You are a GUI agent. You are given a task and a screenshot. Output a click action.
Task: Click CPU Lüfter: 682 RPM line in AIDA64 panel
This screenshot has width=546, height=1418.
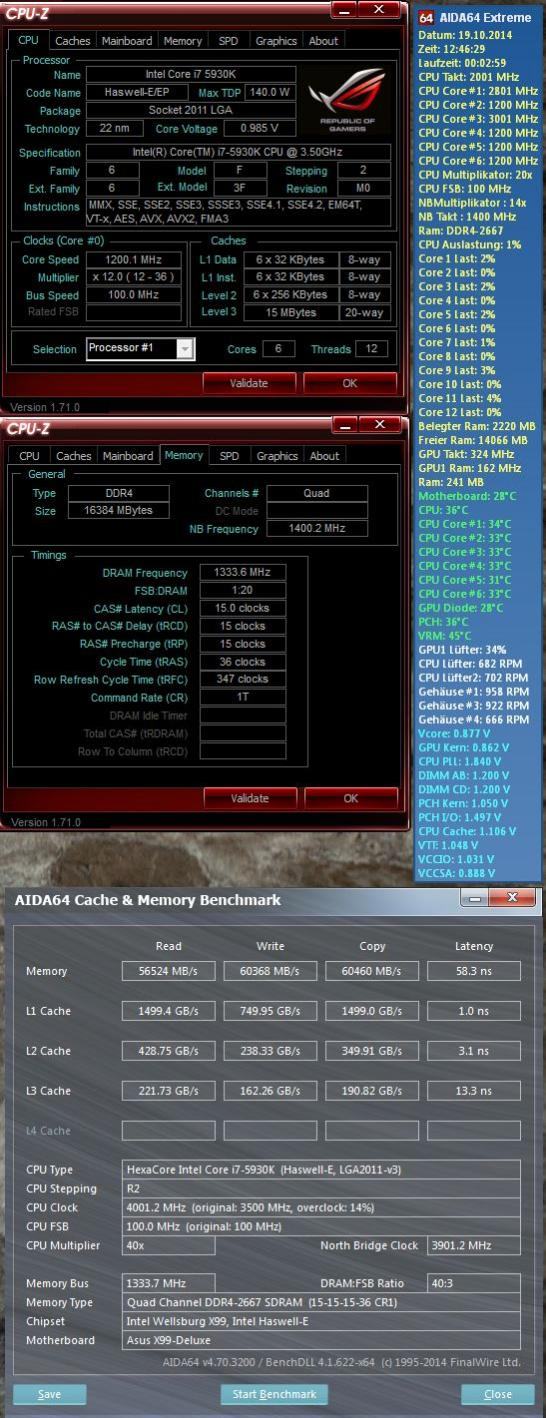click(470, 663)
